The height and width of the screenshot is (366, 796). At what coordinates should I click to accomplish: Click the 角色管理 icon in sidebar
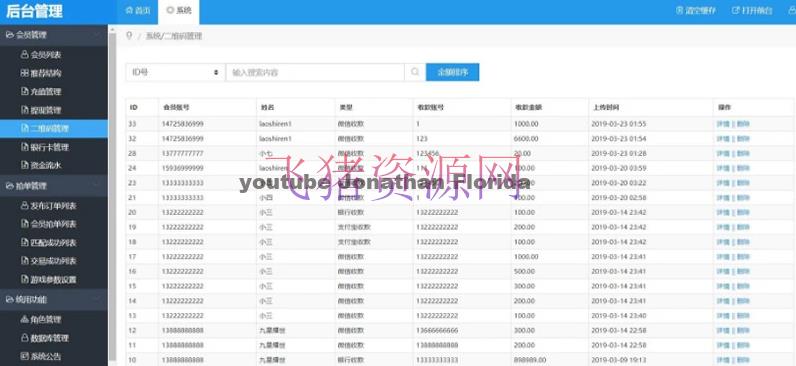tap(24, 319)
